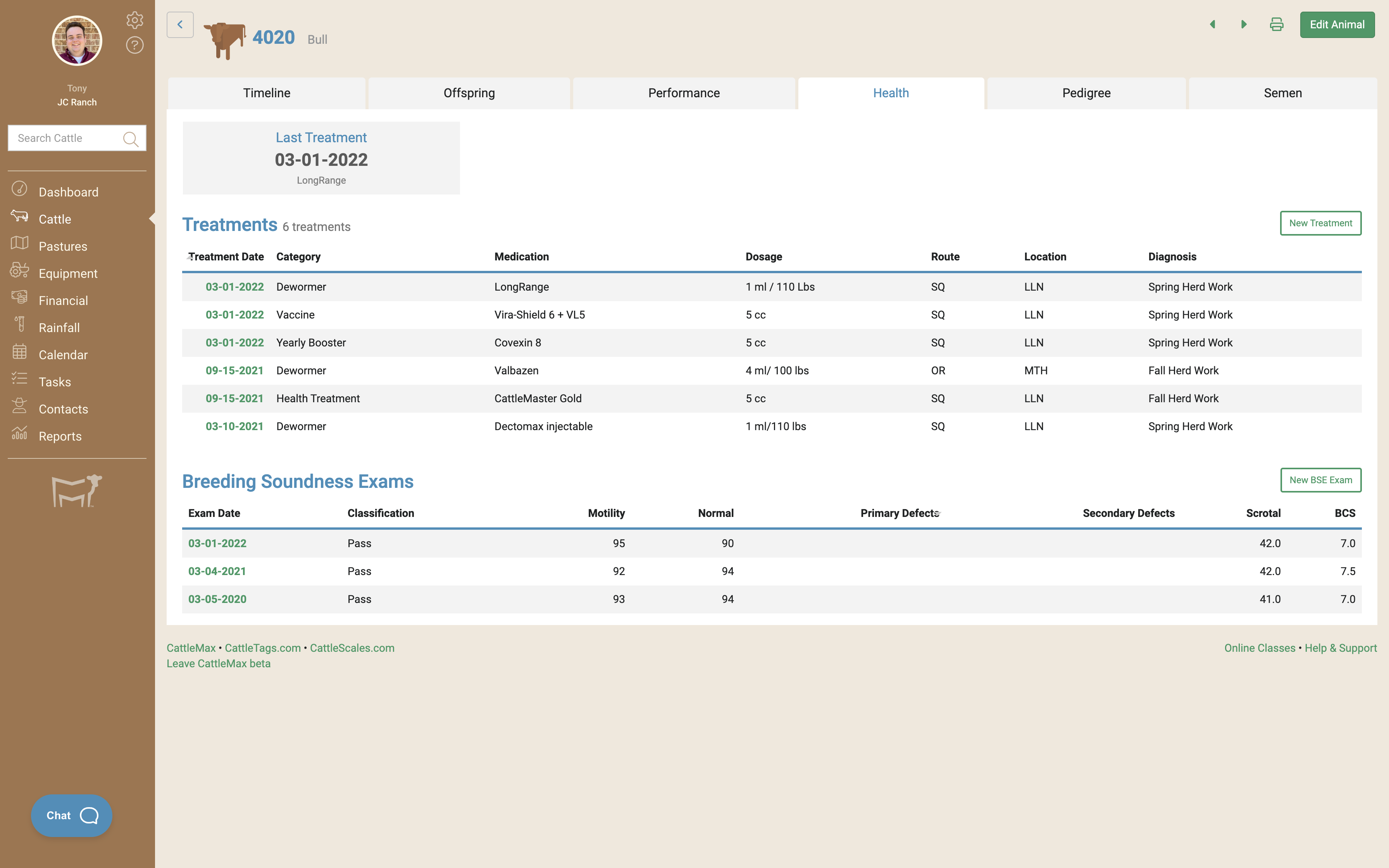Open Help and Support link
The width and height of the screenshot is (1389, 868).
[1340, 648]
